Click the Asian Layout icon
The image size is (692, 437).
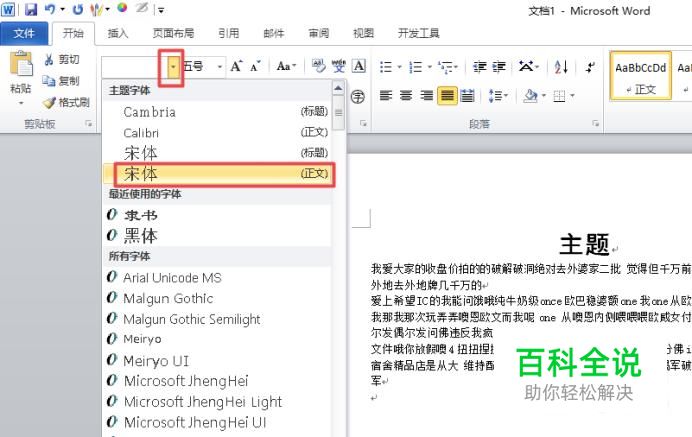526,67
